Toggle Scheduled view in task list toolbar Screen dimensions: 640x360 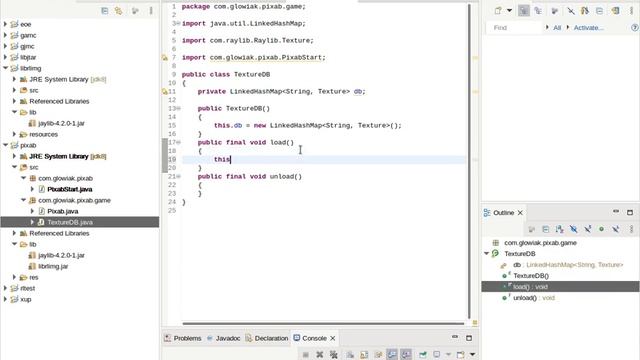538,11
